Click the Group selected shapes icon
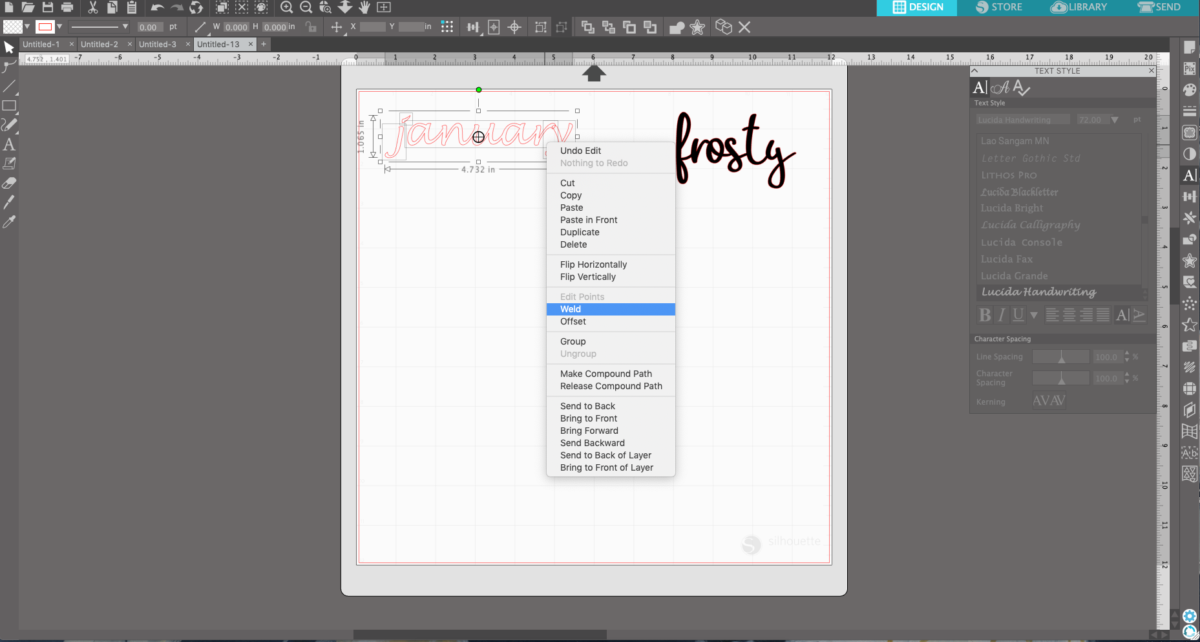This screenshot has width=1200, height=642. [541, 27]
